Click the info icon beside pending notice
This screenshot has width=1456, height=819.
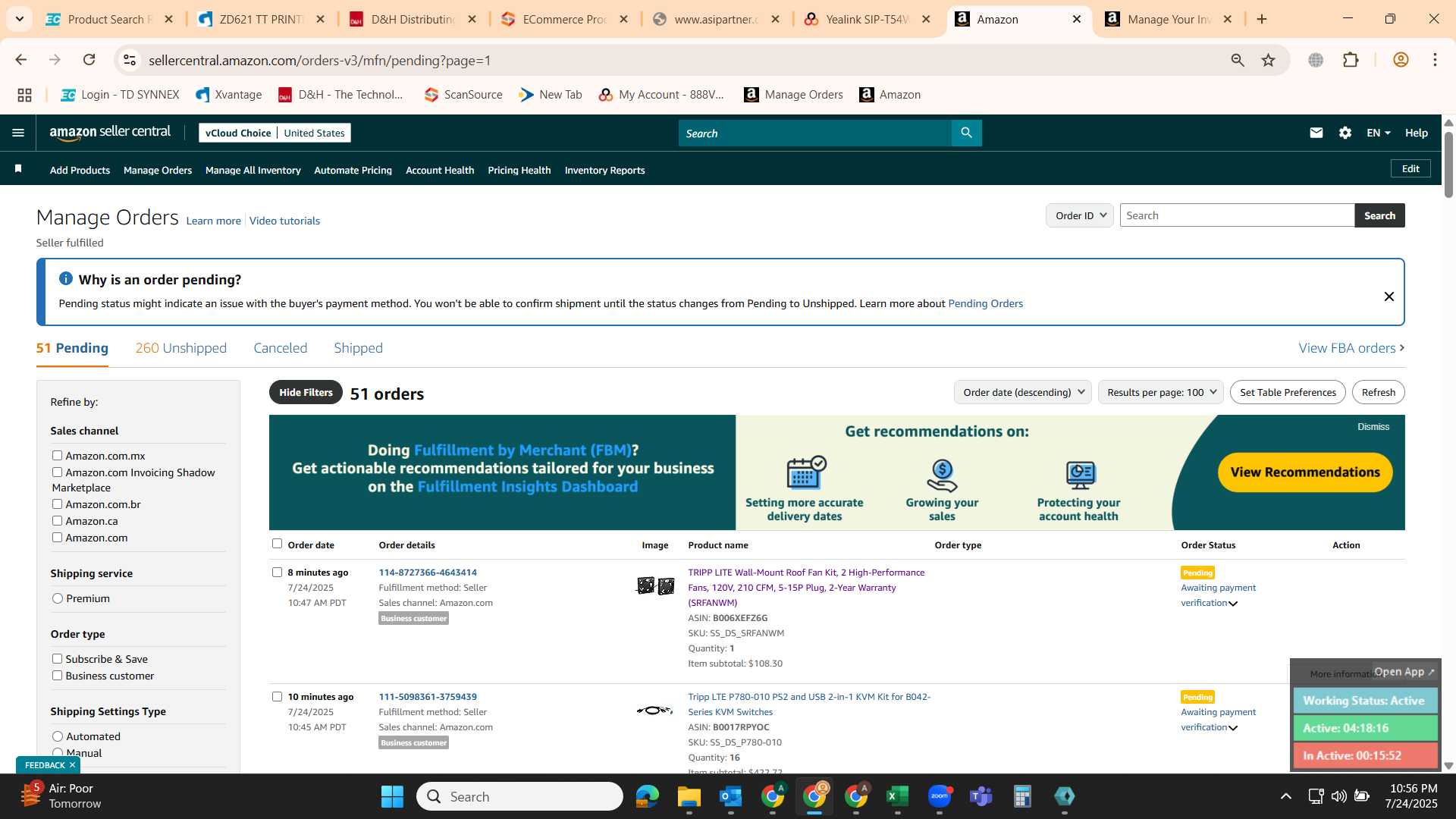65,279
